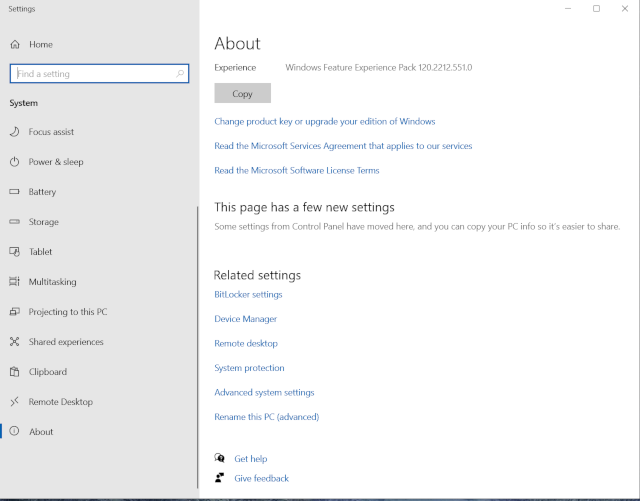Click Rename this PC (advanced)
This screenshot has height=501, width=640.
click(266, 417)
